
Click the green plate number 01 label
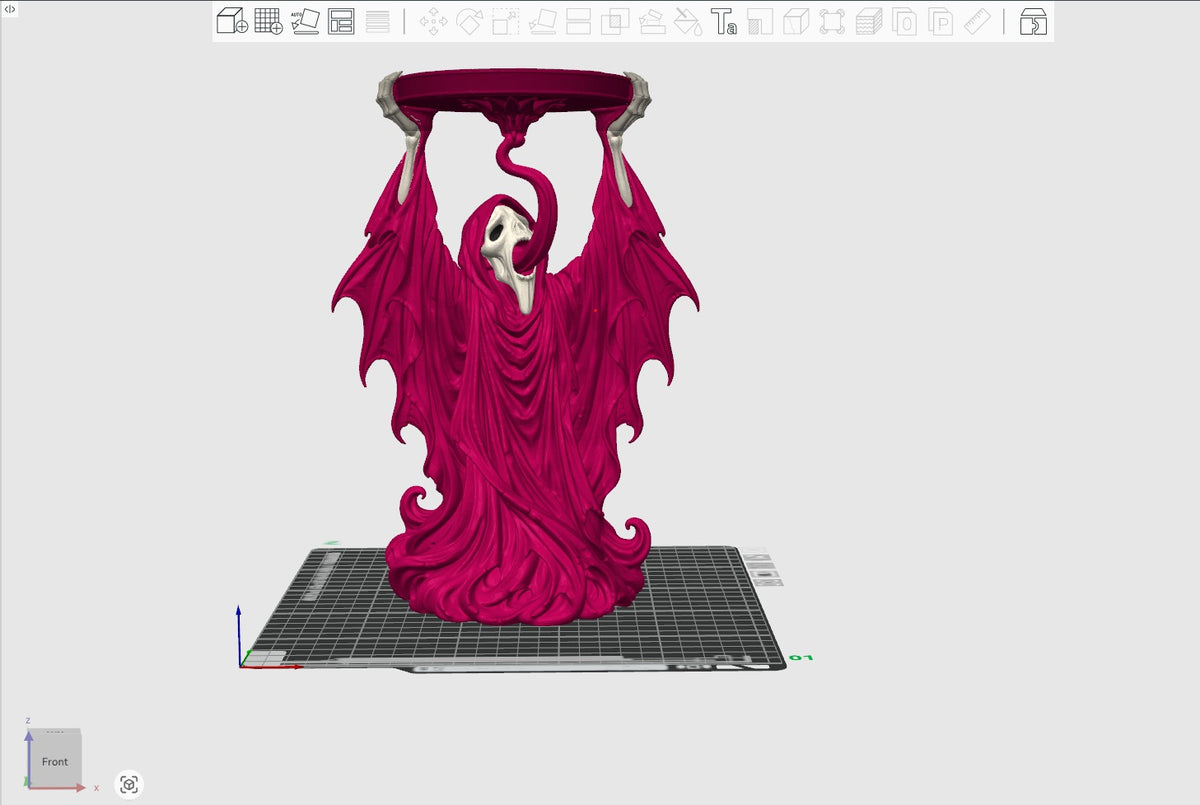click(x=800, y=658)
